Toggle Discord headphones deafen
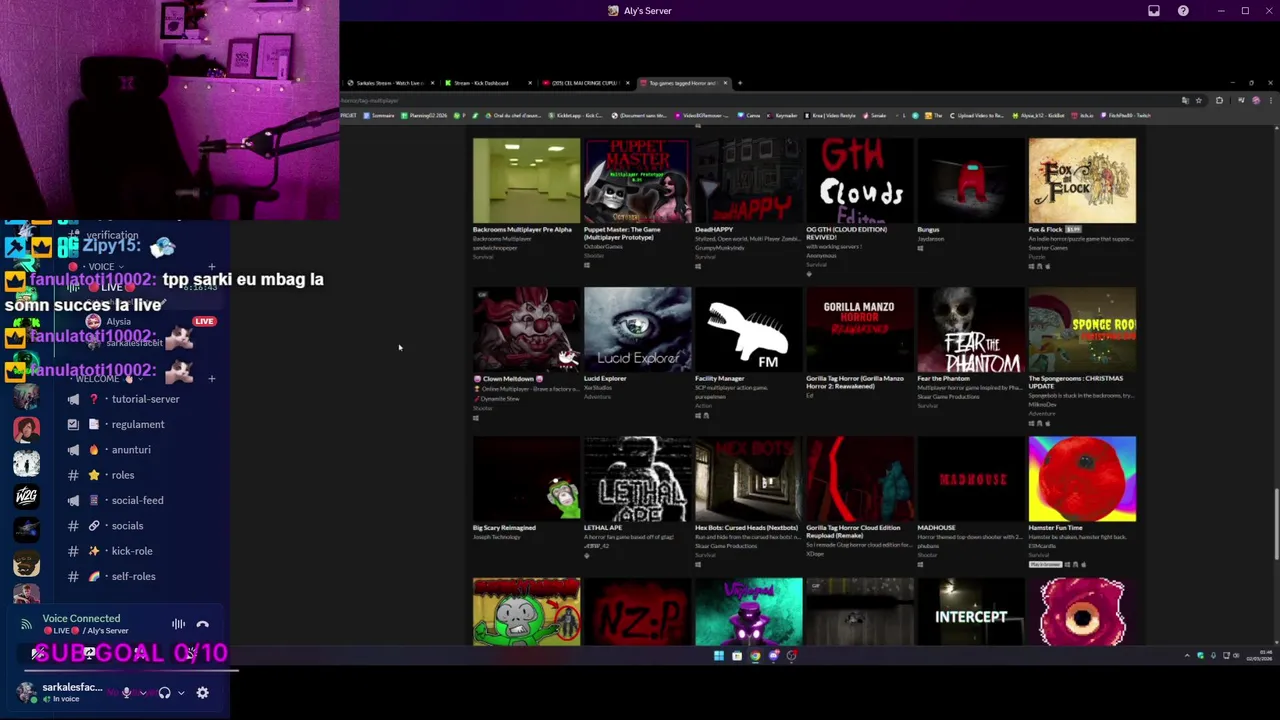1280x720 pixels. point(165,692)
